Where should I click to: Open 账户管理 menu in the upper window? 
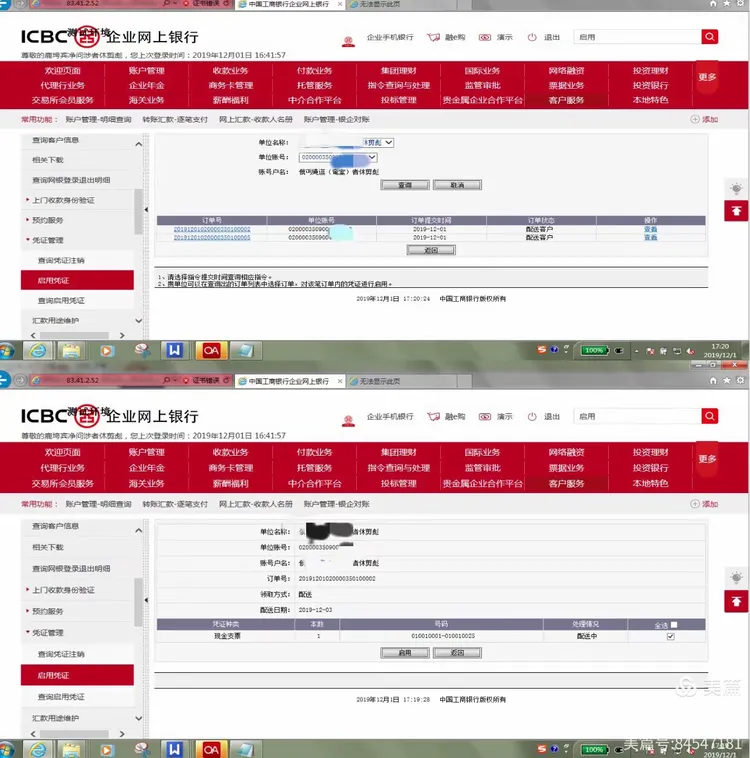click(x=147, y=71)
